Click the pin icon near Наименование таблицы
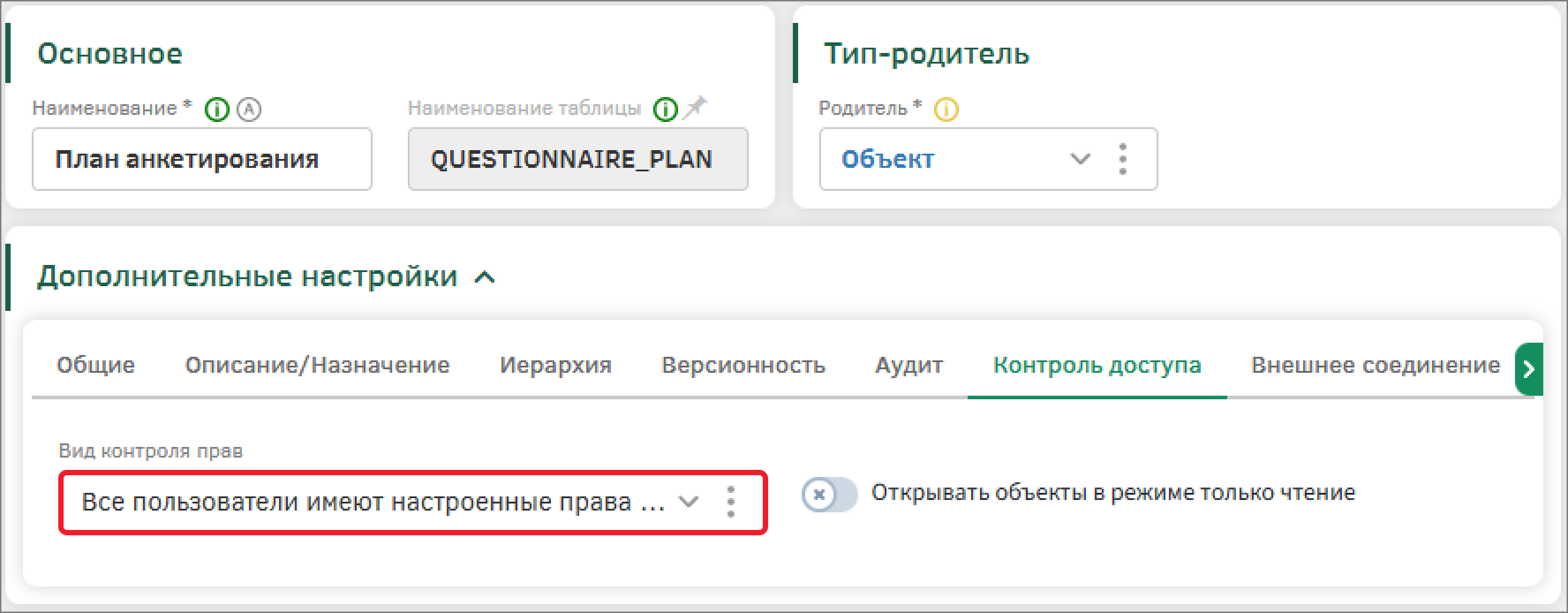The image size is (1568, 613). click(x=697, y=108)
